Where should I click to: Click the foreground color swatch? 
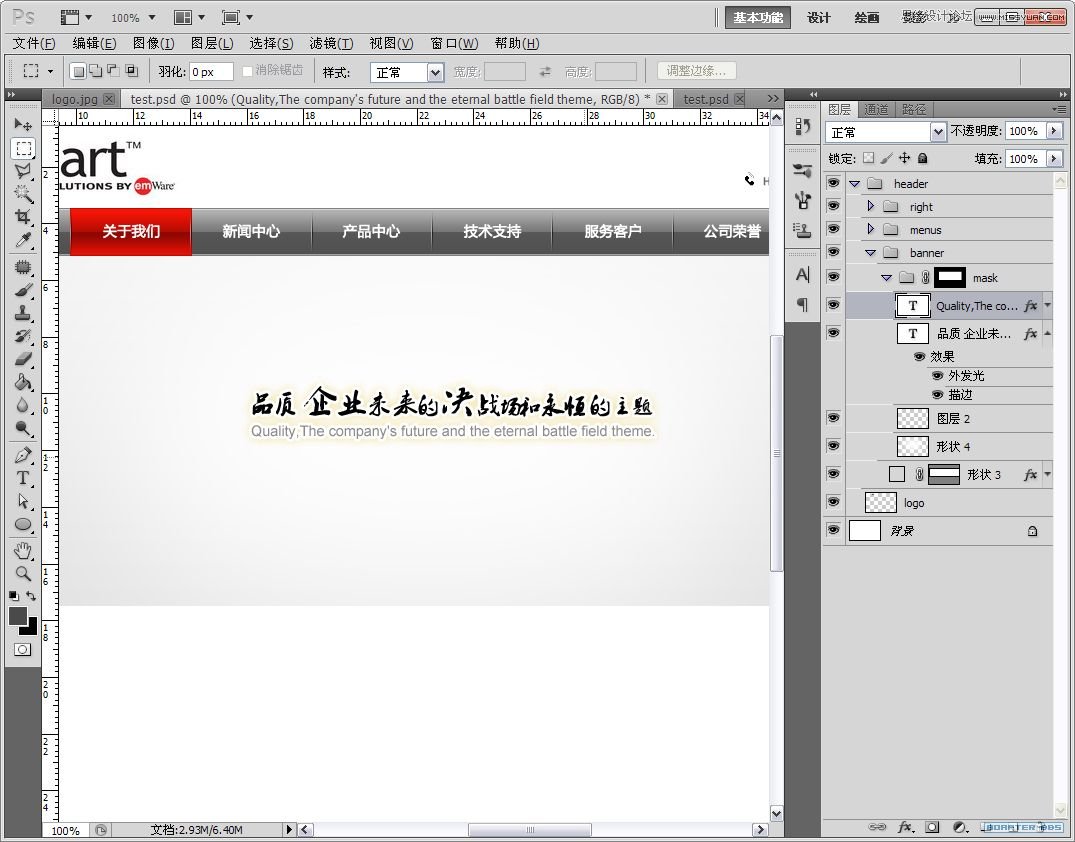(18, 616)
